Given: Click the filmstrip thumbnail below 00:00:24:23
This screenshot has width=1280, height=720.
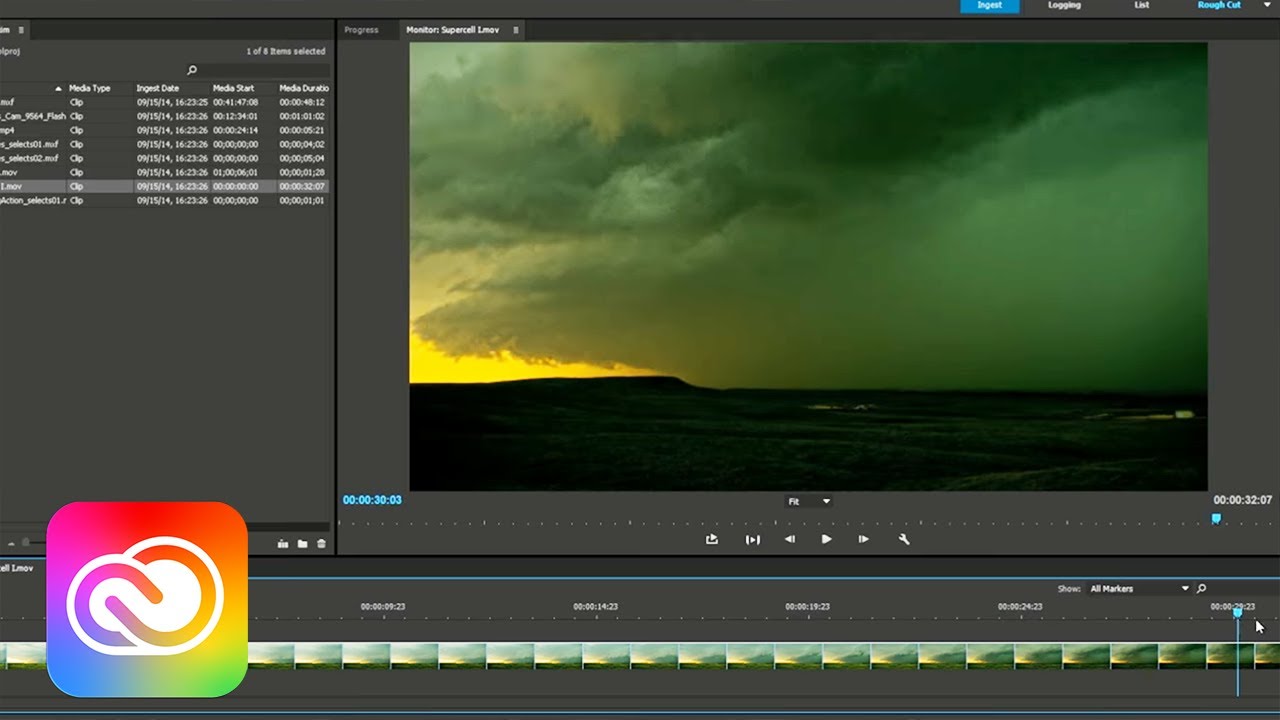Looking at the screenshot, I should click(x=1038, y=656).
